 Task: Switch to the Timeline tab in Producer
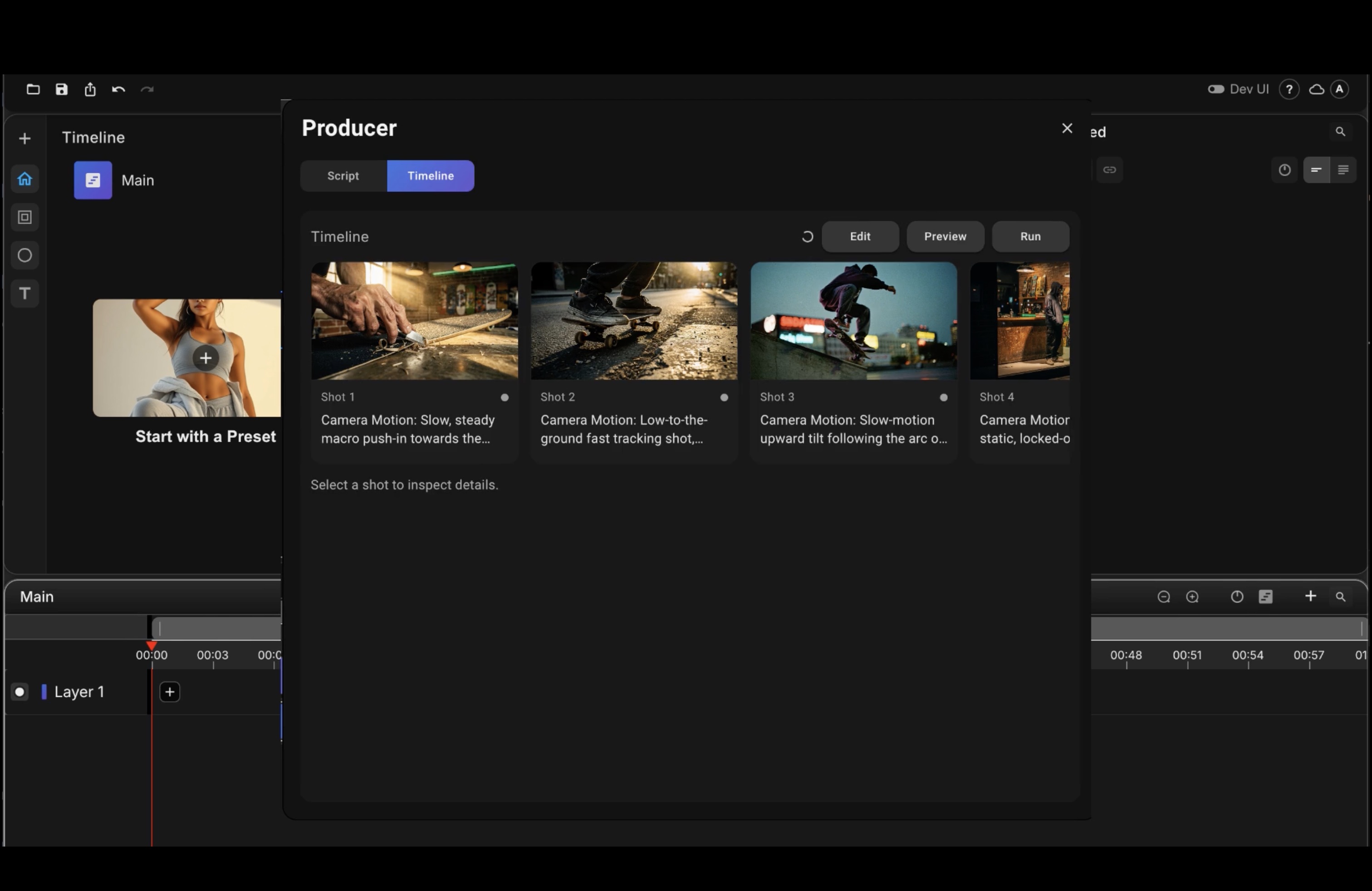(431, 176)
